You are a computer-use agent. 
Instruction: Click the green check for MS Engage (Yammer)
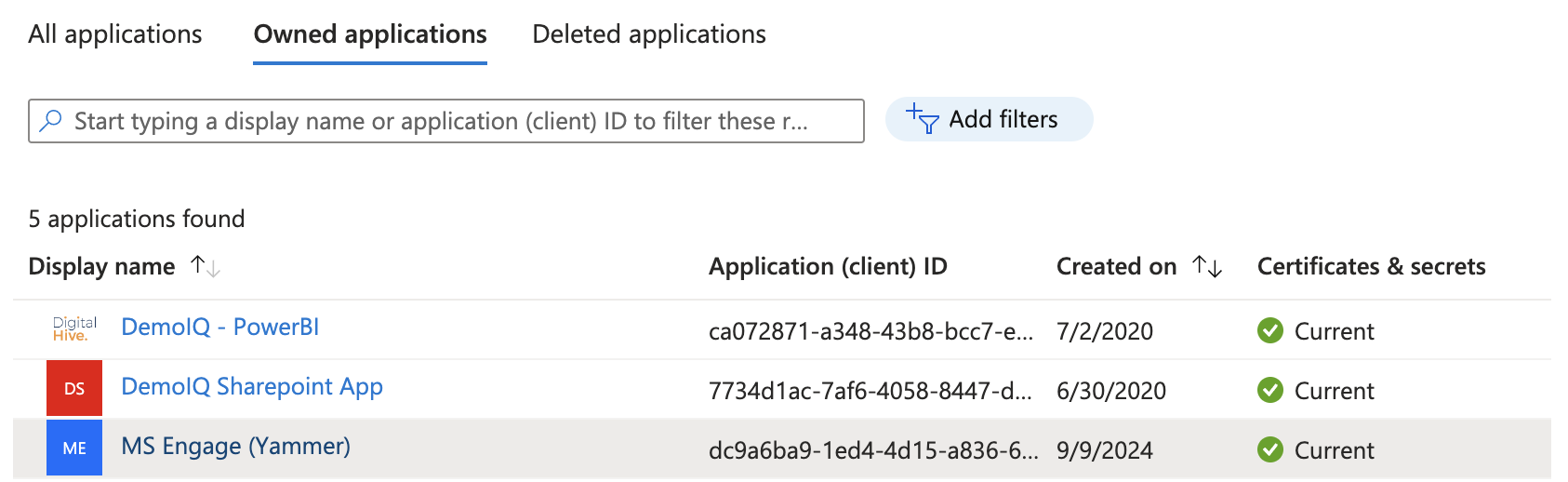tap(1270, 449)
